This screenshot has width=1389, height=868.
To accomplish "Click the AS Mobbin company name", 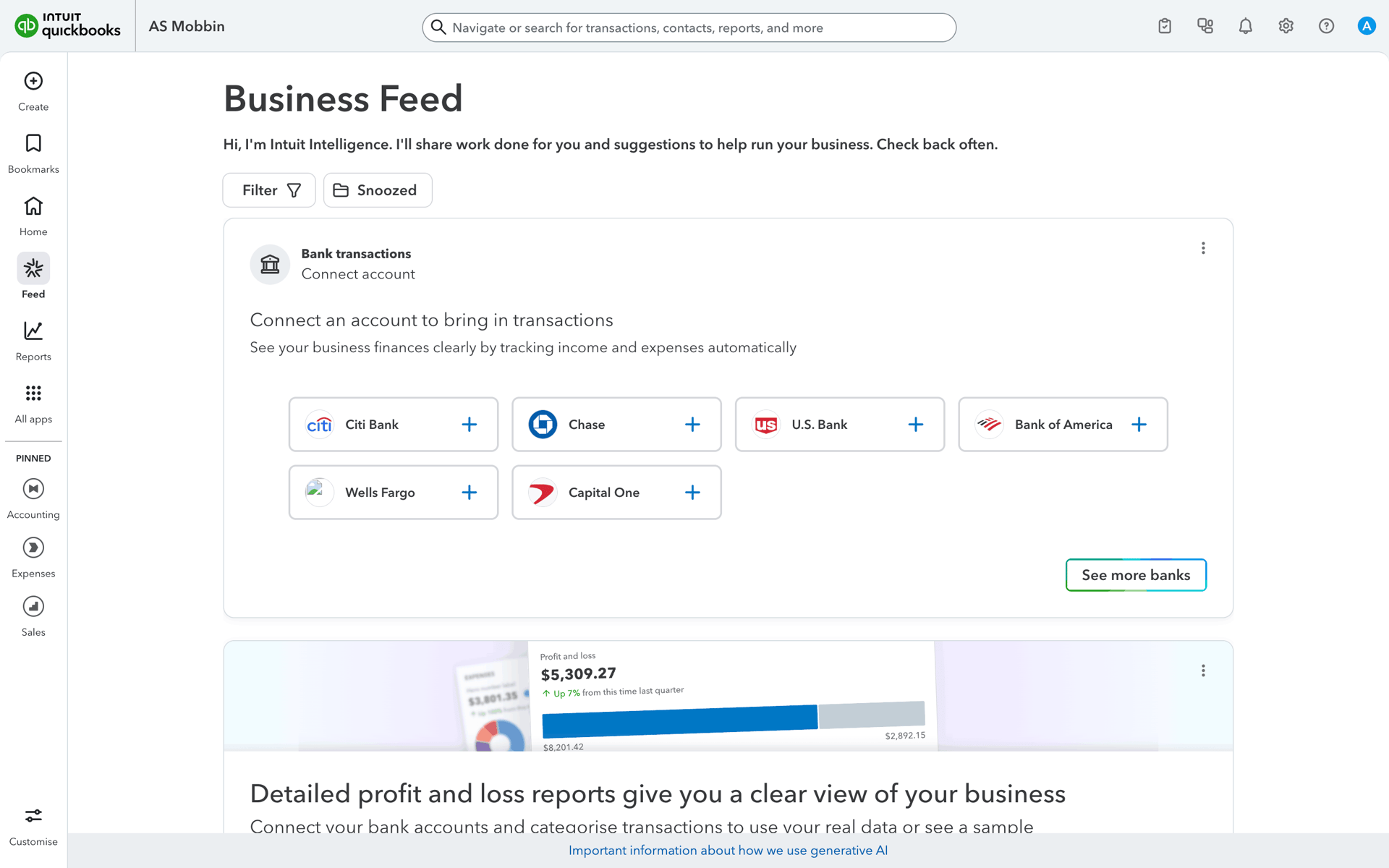I will click(x=187, y=26).
